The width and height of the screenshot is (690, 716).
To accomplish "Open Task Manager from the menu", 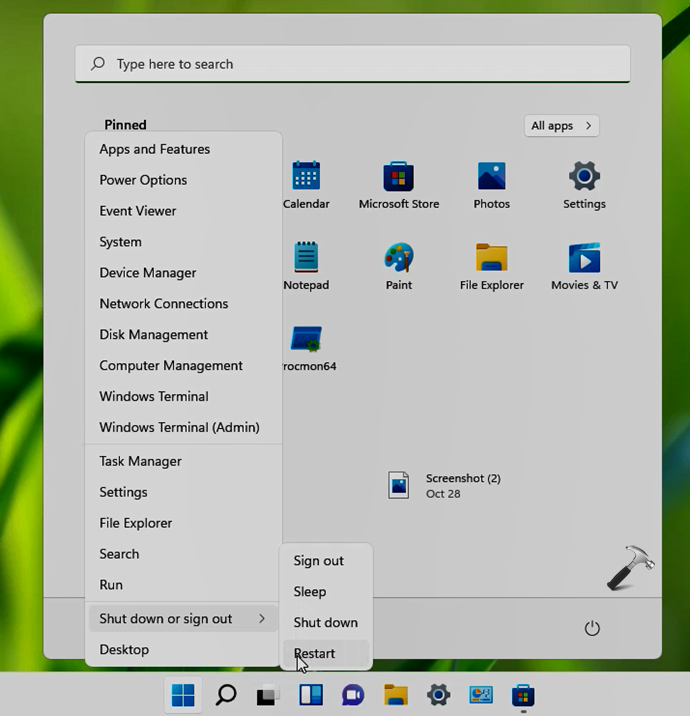I will (140, 461).
